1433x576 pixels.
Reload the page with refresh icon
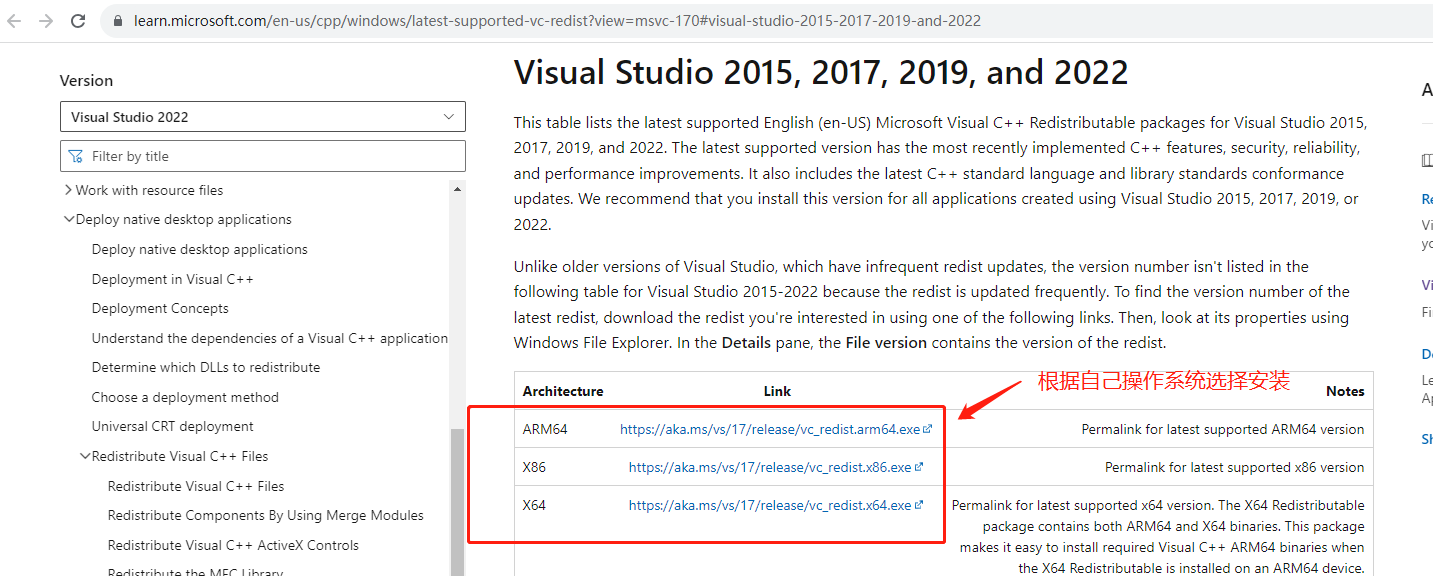[78, 20]
